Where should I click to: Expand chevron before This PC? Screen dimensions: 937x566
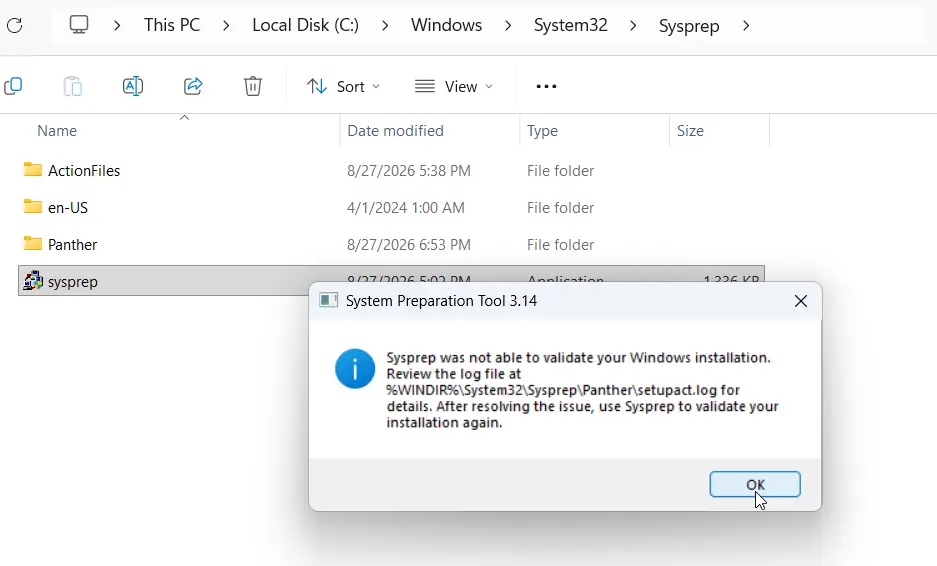click(117, 26)
